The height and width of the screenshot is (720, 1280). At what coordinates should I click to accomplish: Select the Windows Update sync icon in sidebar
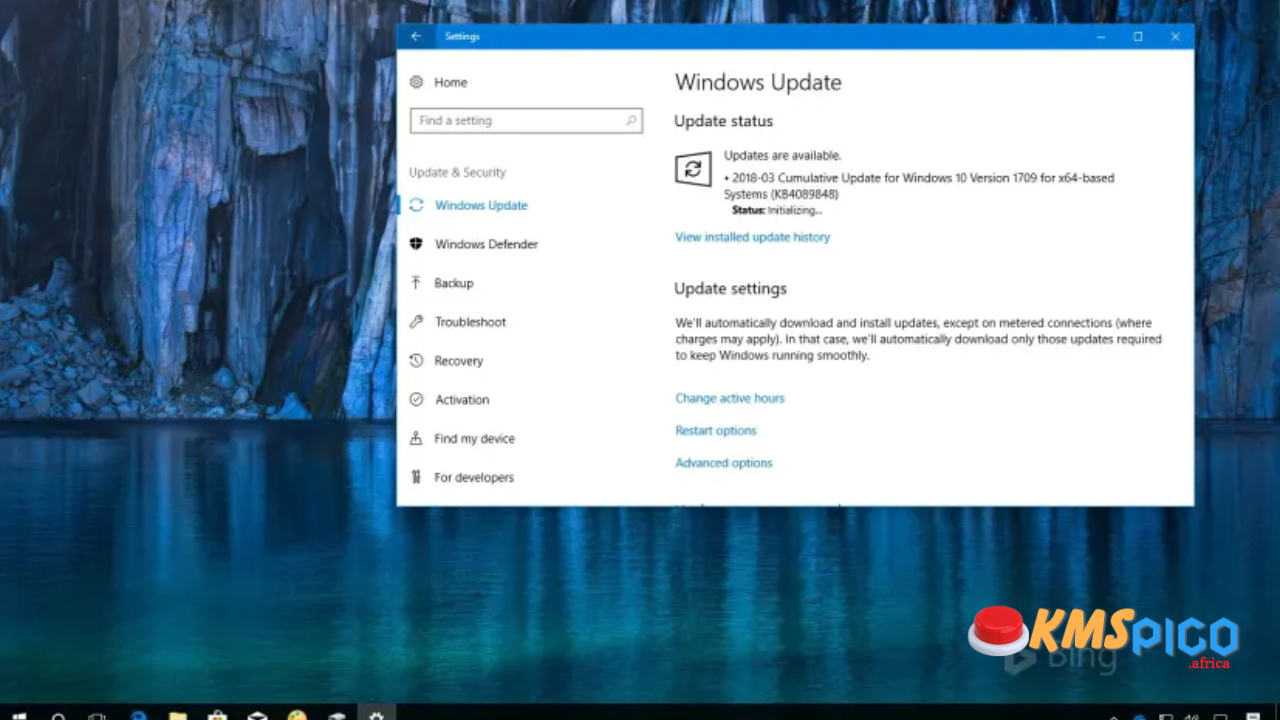pyautogui.click(x=416, y=205)
